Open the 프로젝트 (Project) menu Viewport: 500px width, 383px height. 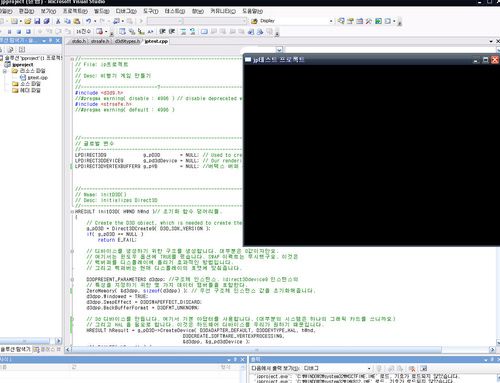(75, 11)
